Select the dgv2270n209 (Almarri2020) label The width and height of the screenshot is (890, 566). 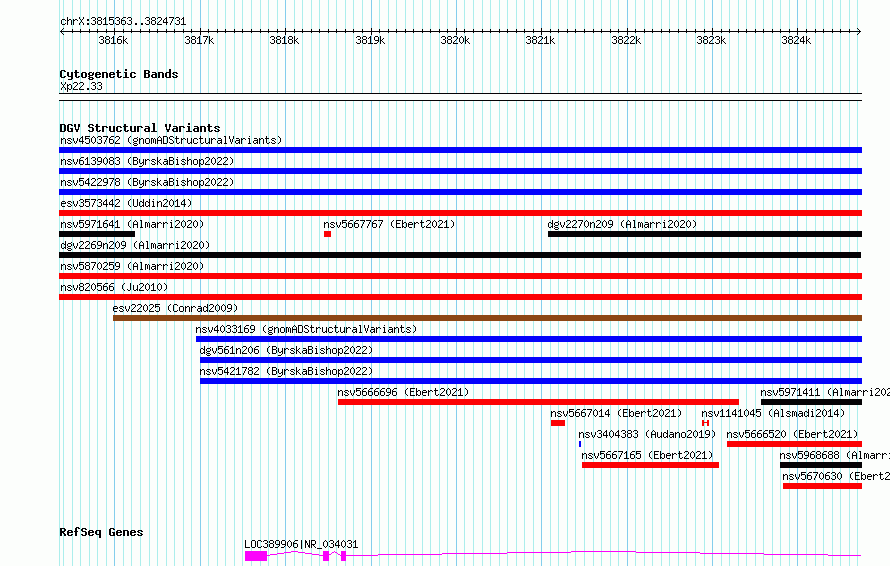coord(622,224)
